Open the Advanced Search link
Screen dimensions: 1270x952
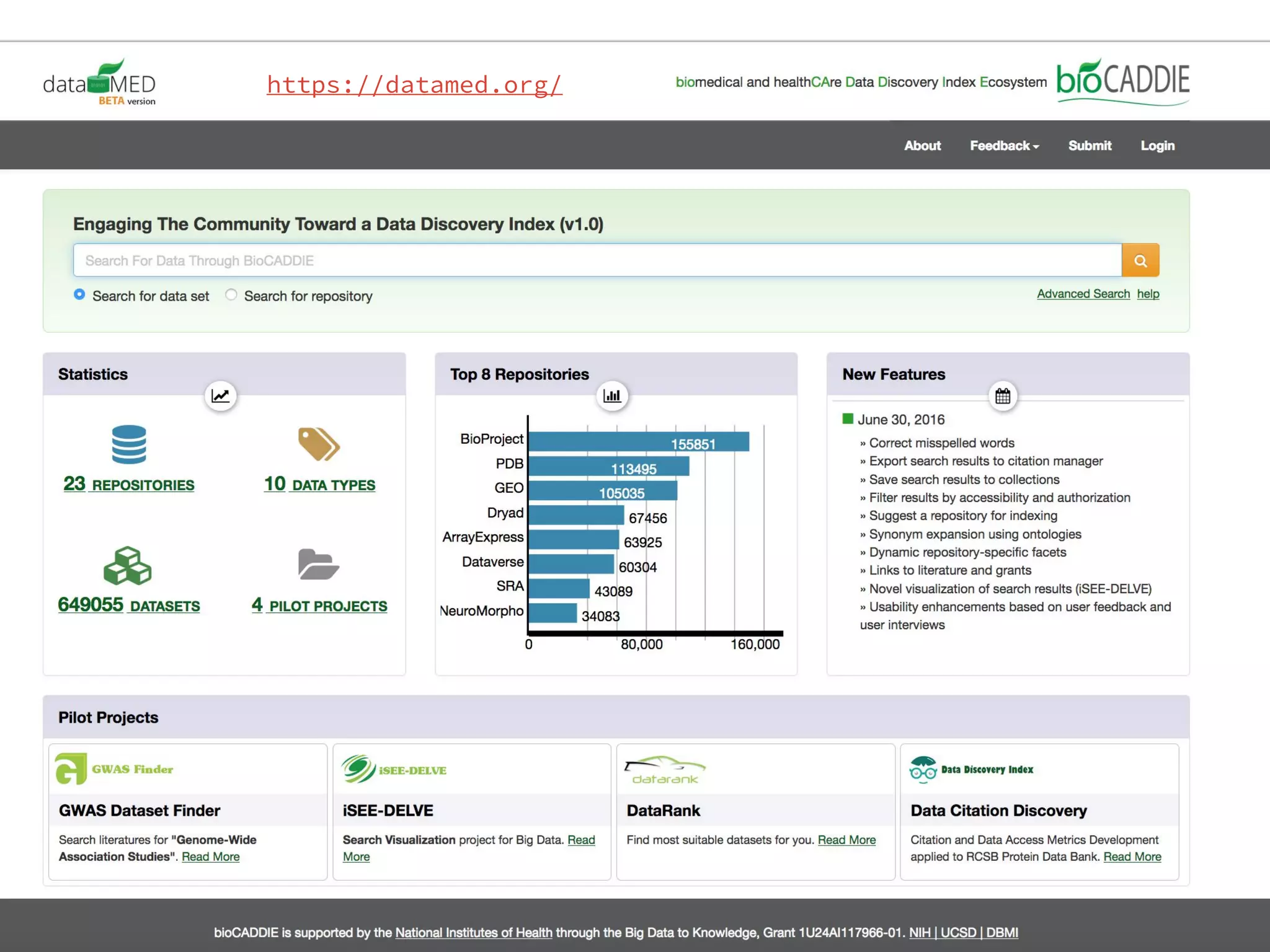click(1083, 294)
